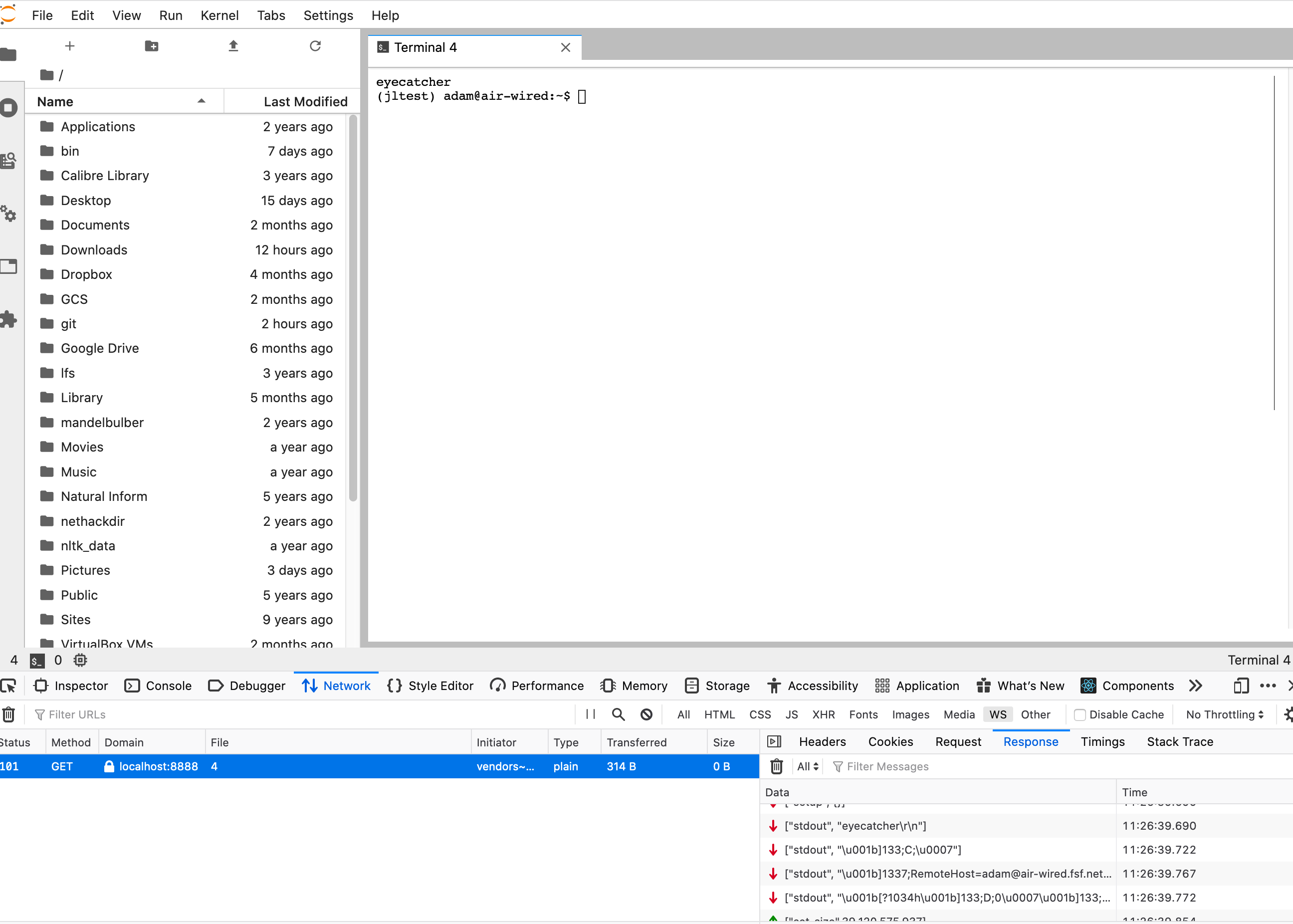Pause network recording with pause button
The height and width of the screenshot is (924, 1293).
(591, 714)
